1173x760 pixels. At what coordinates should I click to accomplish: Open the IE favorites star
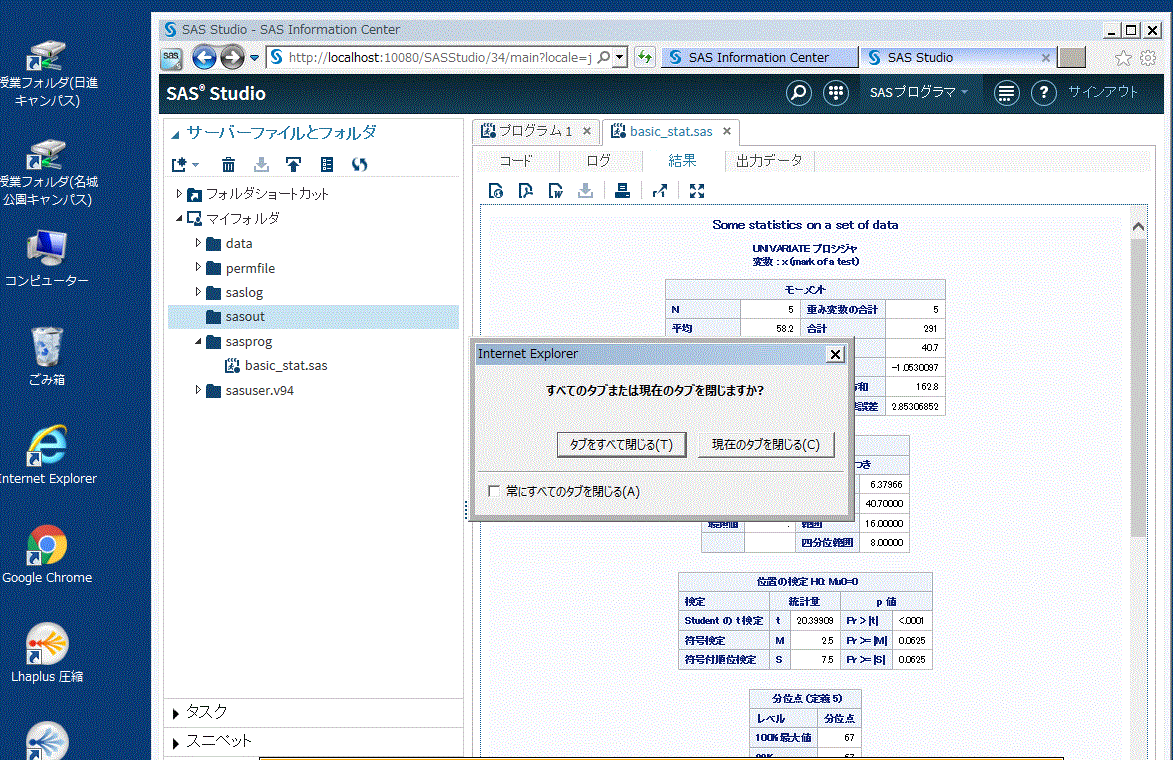(1123, 58)
